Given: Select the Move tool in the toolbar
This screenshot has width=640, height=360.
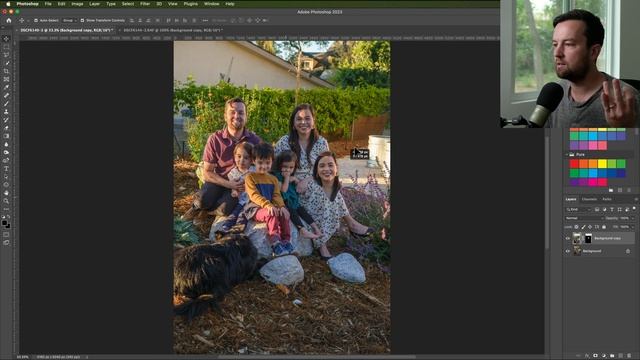Looking at the screenshot, I should pos(6,39).
